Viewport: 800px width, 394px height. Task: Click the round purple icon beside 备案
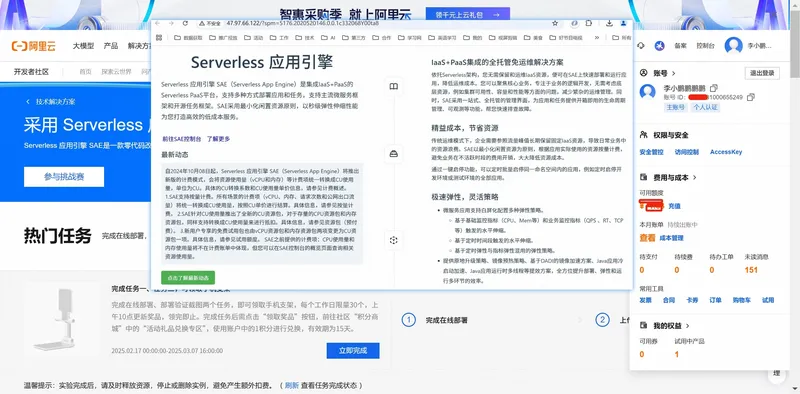tap(659, 45)
